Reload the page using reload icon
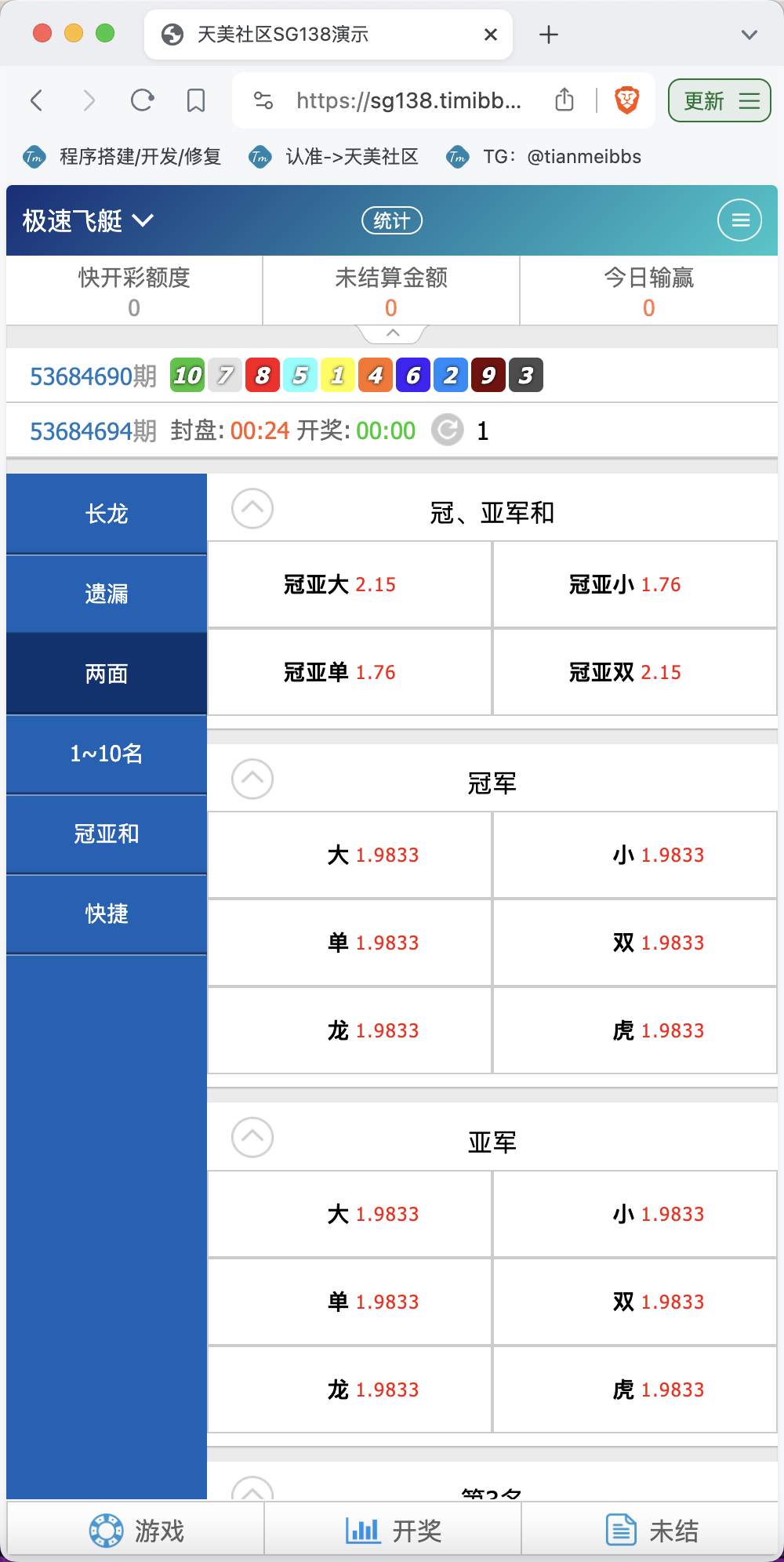The image size is (784, 1562). pyautogui.click(x=142, y=100)
